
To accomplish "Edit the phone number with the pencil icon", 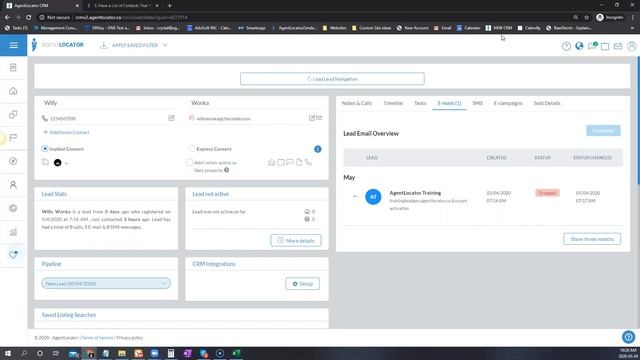I will (x=171, y=118).
